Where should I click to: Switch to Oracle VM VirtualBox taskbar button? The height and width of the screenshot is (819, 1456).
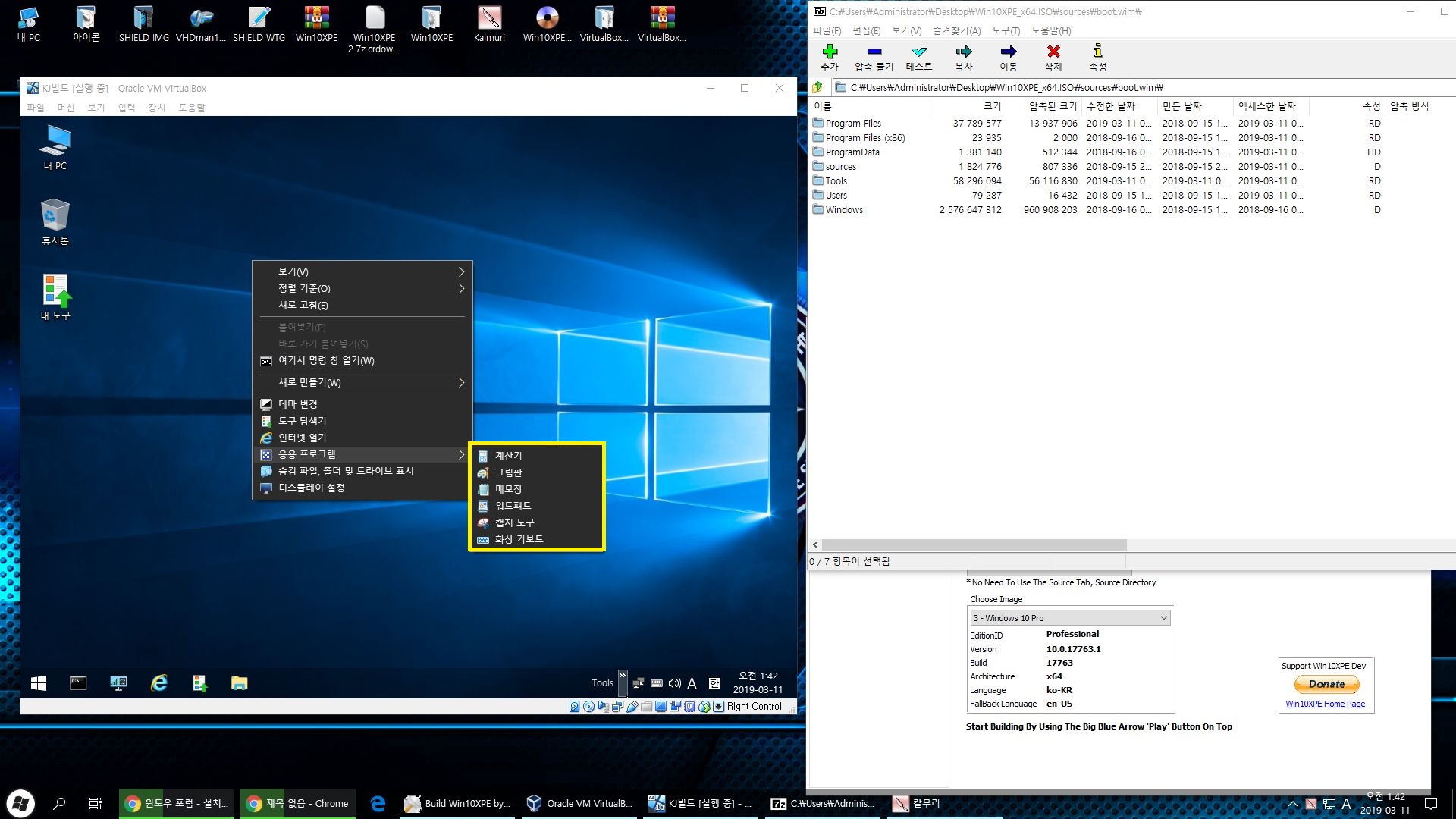click(581, 803)
